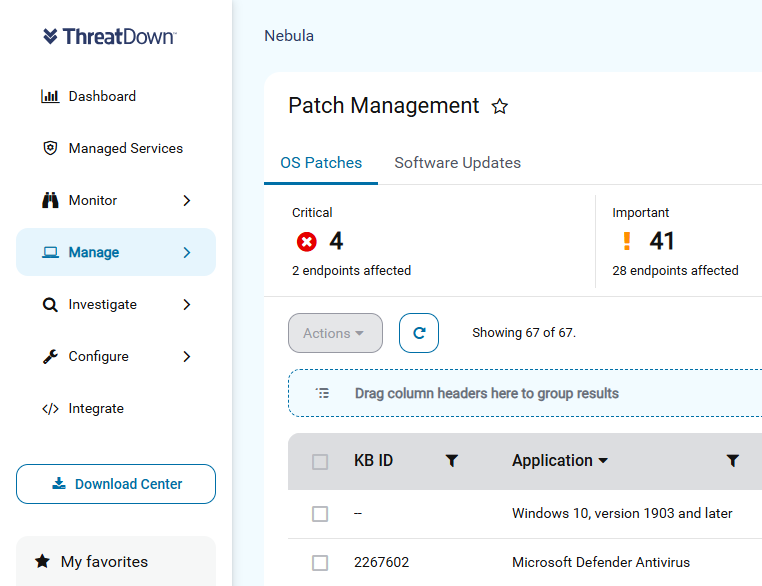Viewport: 762px width, 586px height.
Task: Click 'Microsoft Defender Antivirus' cell
Action: tap(601, 563)
